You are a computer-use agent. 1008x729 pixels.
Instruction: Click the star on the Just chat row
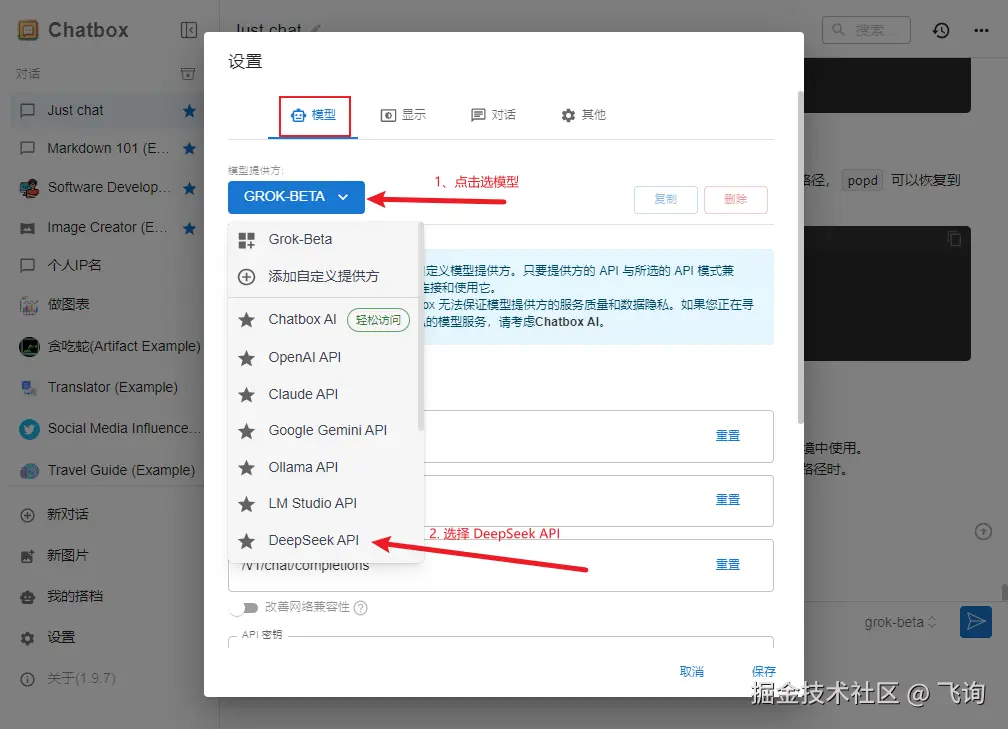[189, 111]
